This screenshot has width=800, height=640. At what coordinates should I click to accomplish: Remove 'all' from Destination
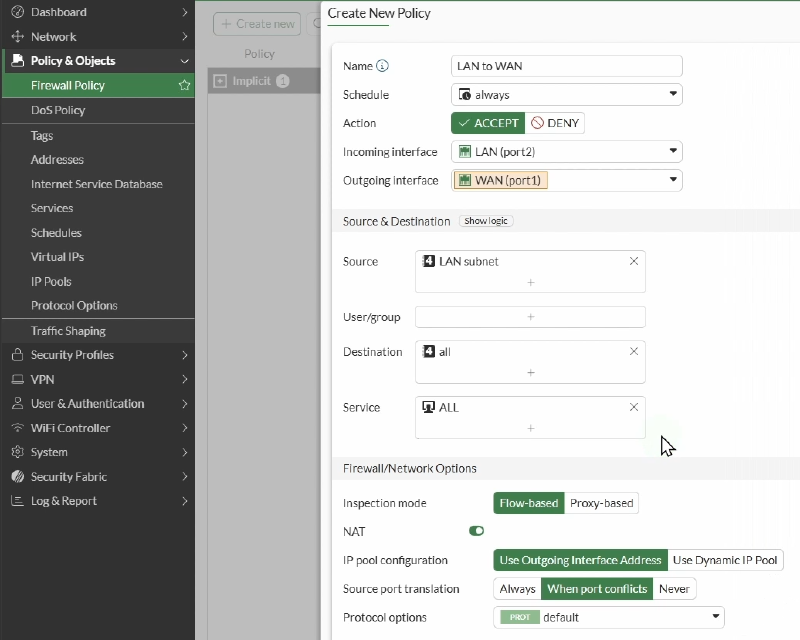[634, 352]
